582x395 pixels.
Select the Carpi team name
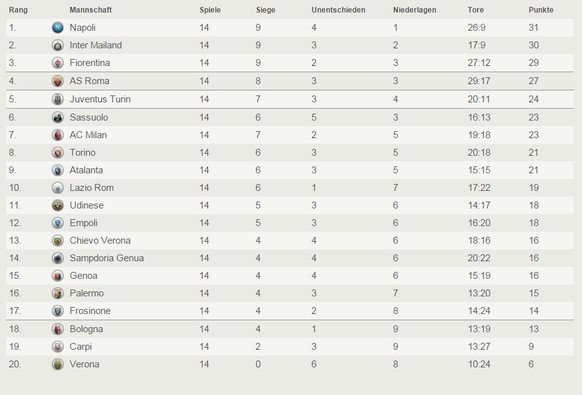(81, 347)
